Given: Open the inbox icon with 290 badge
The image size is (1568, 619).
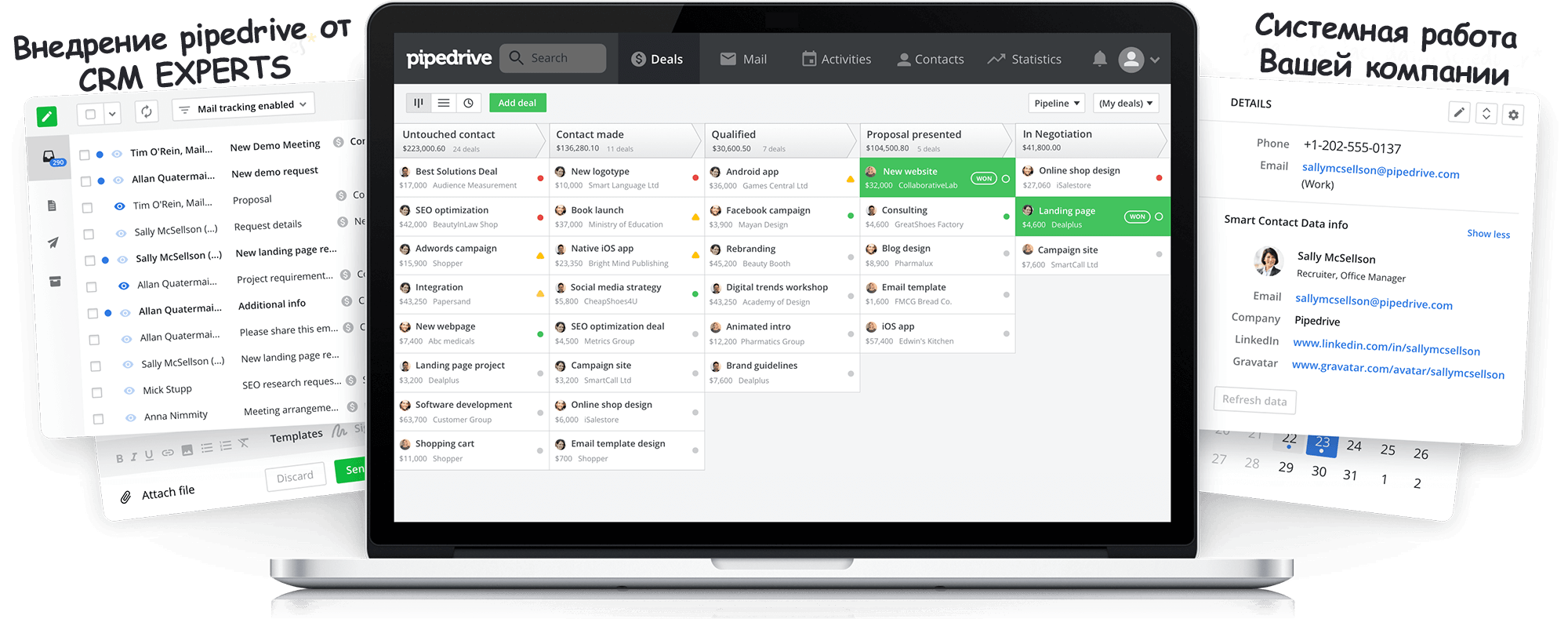Looking at the screenshot, I should pyautogui.click(x=50, y=158).
